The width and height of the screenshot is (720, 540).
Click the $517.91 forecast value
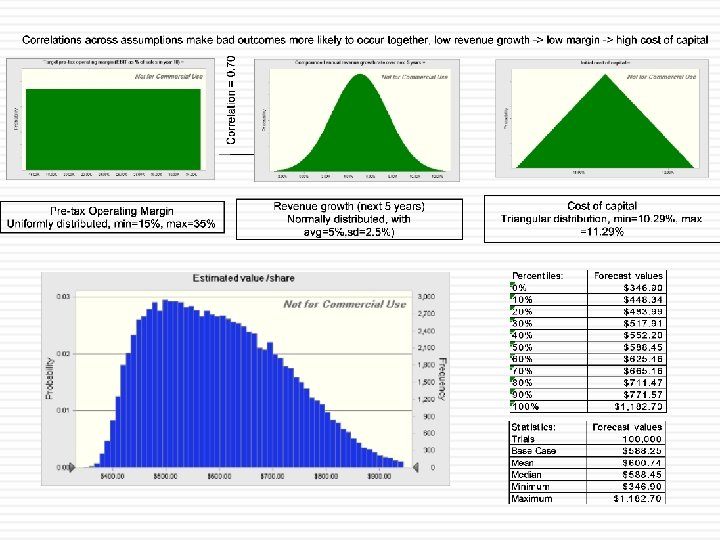pyautogui.click(x=643, y=323)
